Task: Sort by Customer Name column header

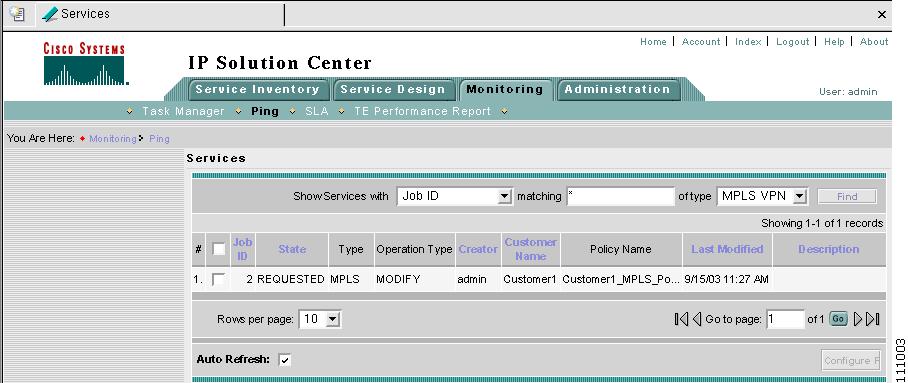Action: [x=530, y=249]
